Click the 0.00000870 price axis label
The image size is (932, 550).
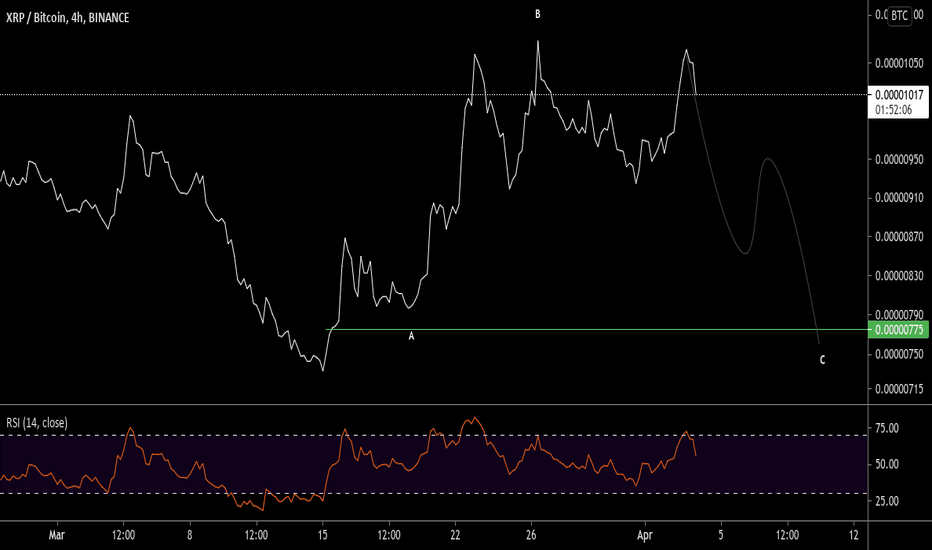click(899, 237)
